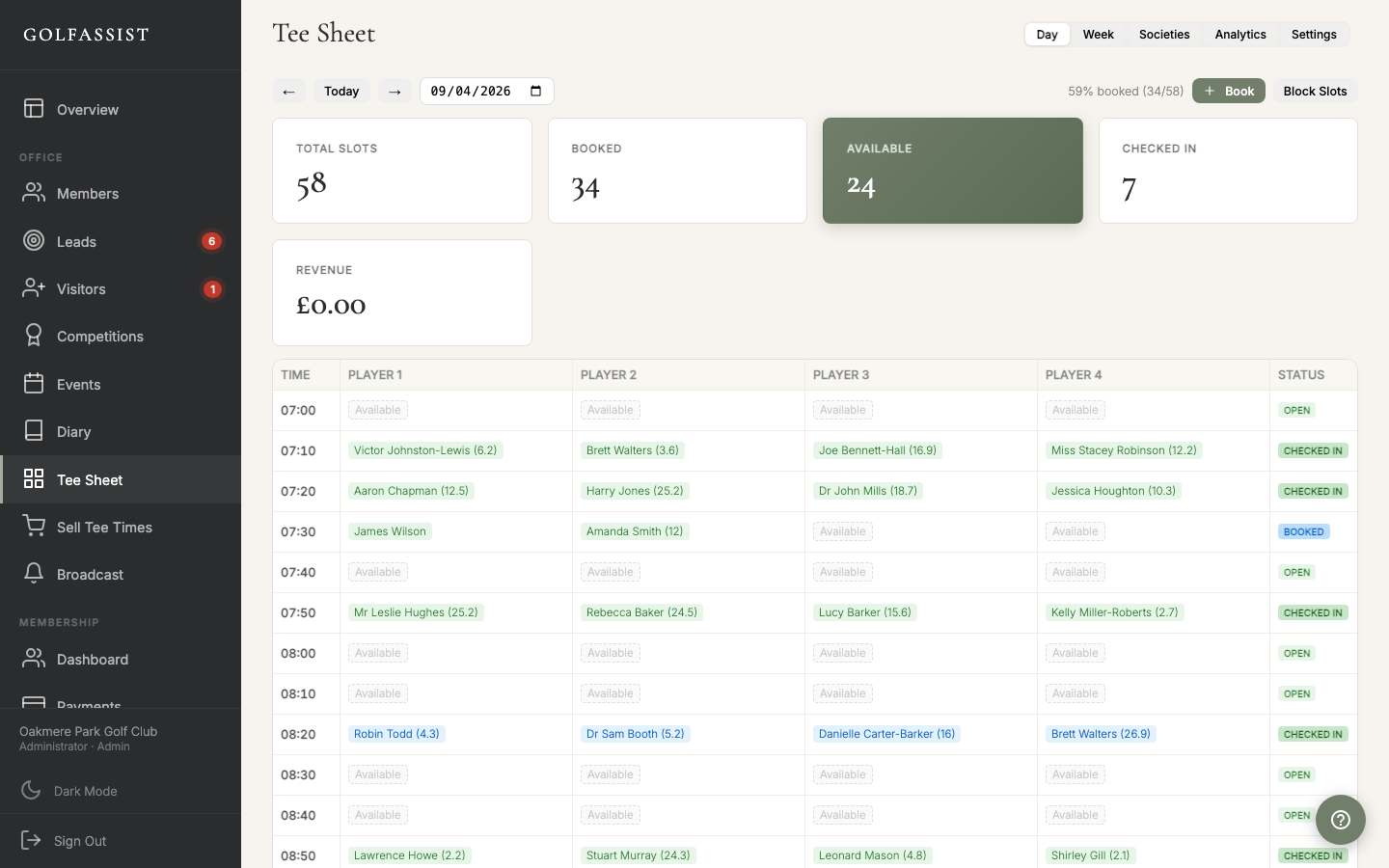Select the Events calendar icon

pos(34,384)
